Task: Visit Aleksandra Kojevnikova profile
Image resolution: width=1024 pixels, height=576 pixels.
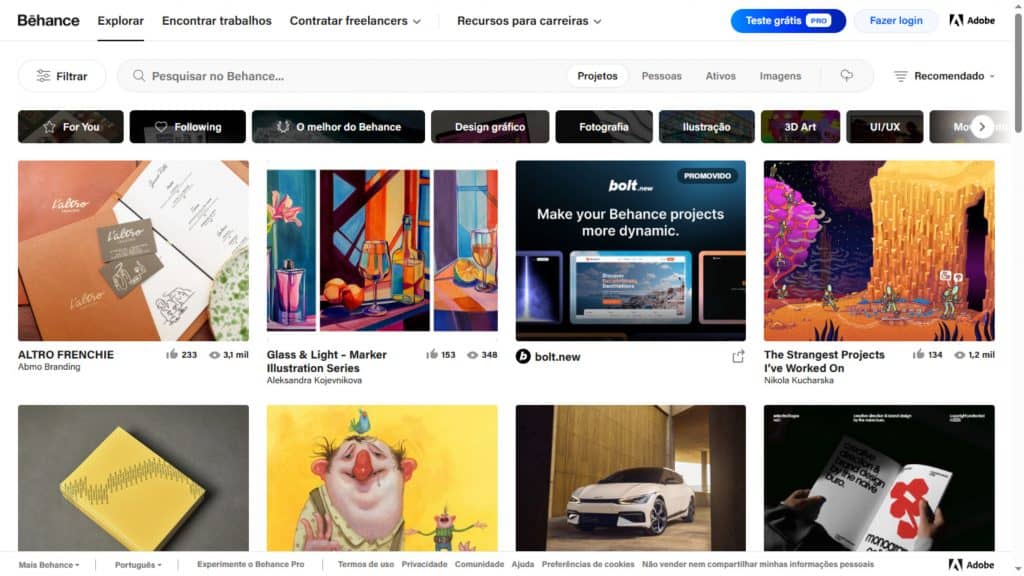Action: tap(314, 380)
